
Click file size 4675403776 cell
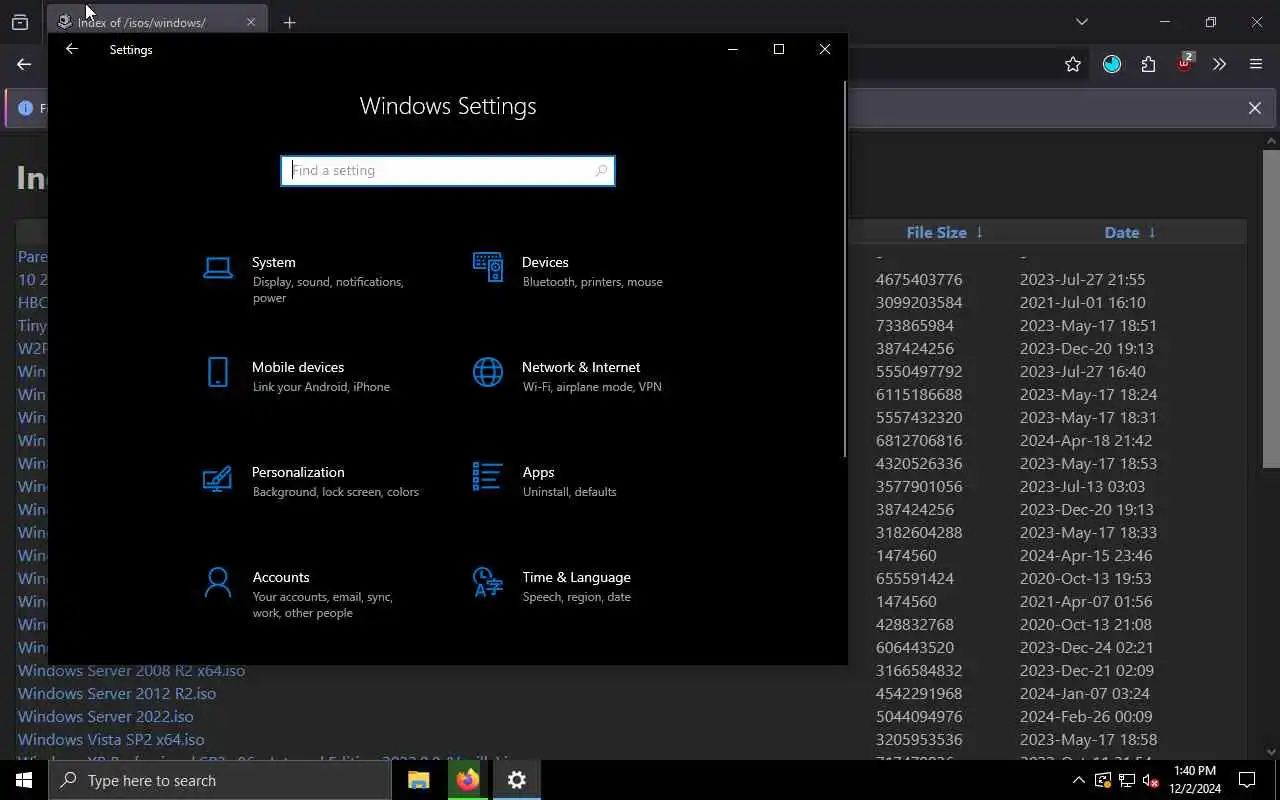pos(919,279)
